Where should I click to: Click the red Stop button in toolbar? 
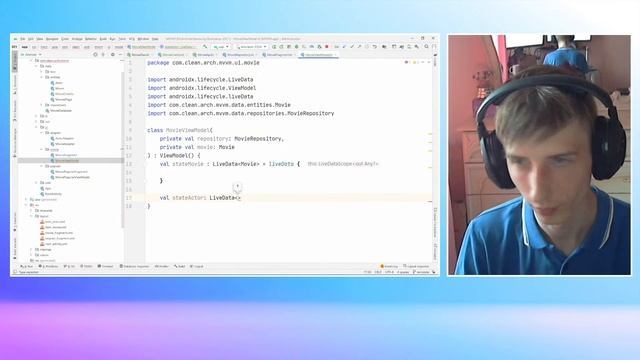(327, 47)
